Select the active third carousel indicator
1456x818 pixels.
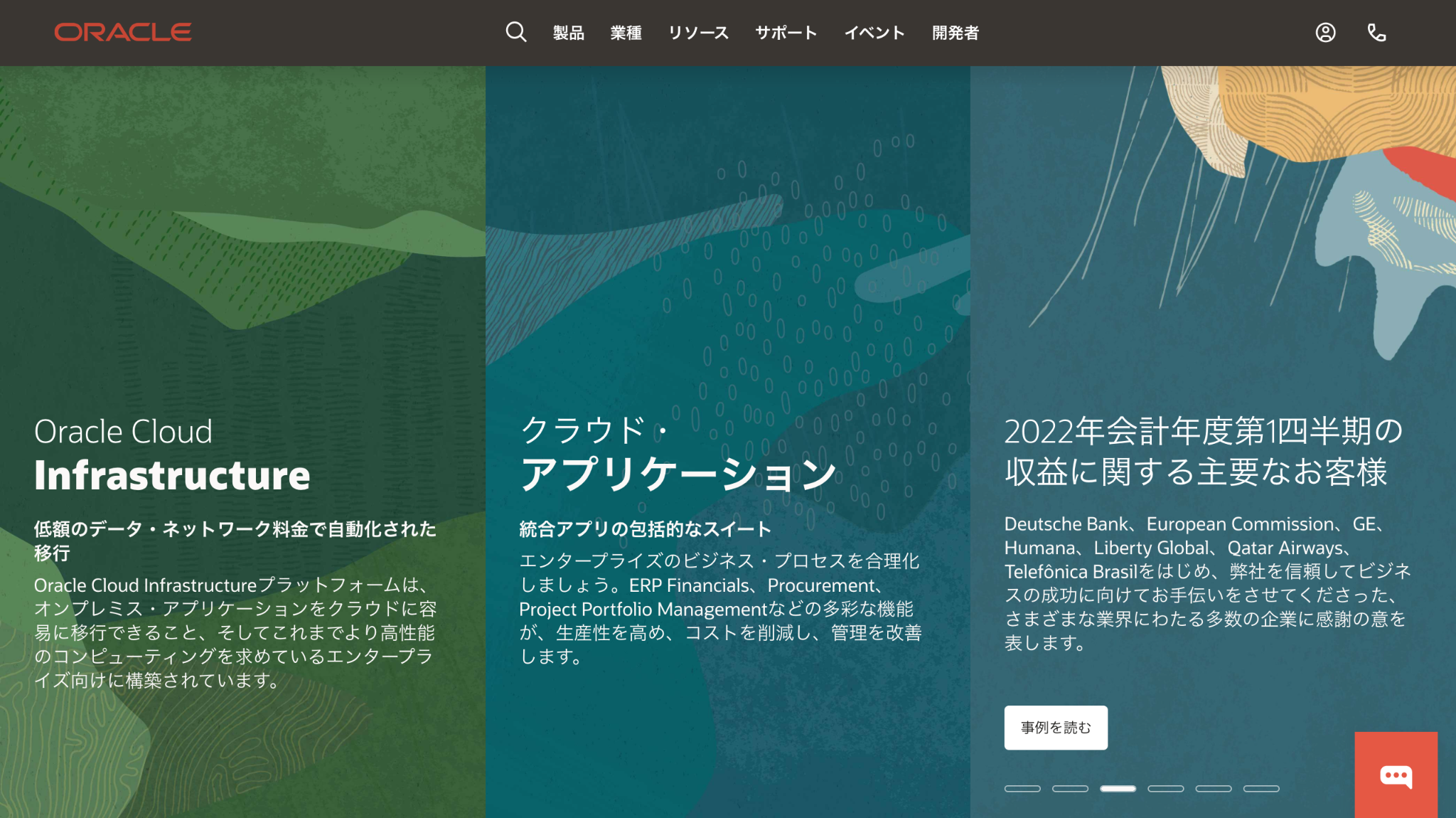(x=1118, y=788)
